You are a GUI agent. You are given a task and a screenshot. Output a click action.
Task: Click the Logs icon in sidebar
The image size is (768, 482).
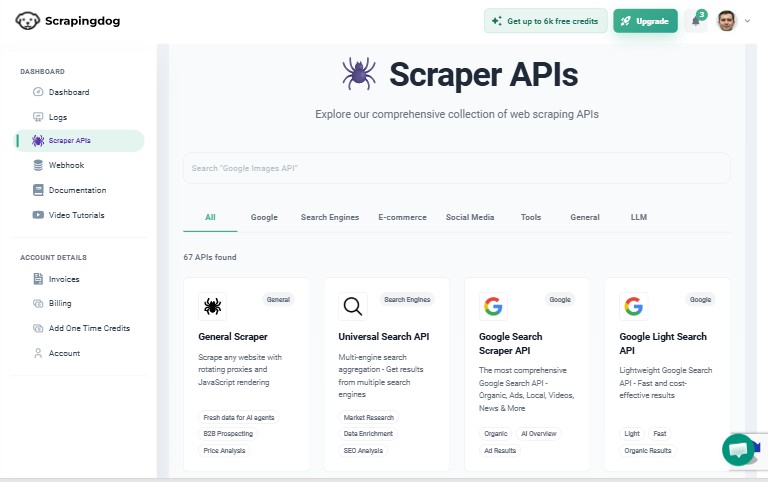38,117
